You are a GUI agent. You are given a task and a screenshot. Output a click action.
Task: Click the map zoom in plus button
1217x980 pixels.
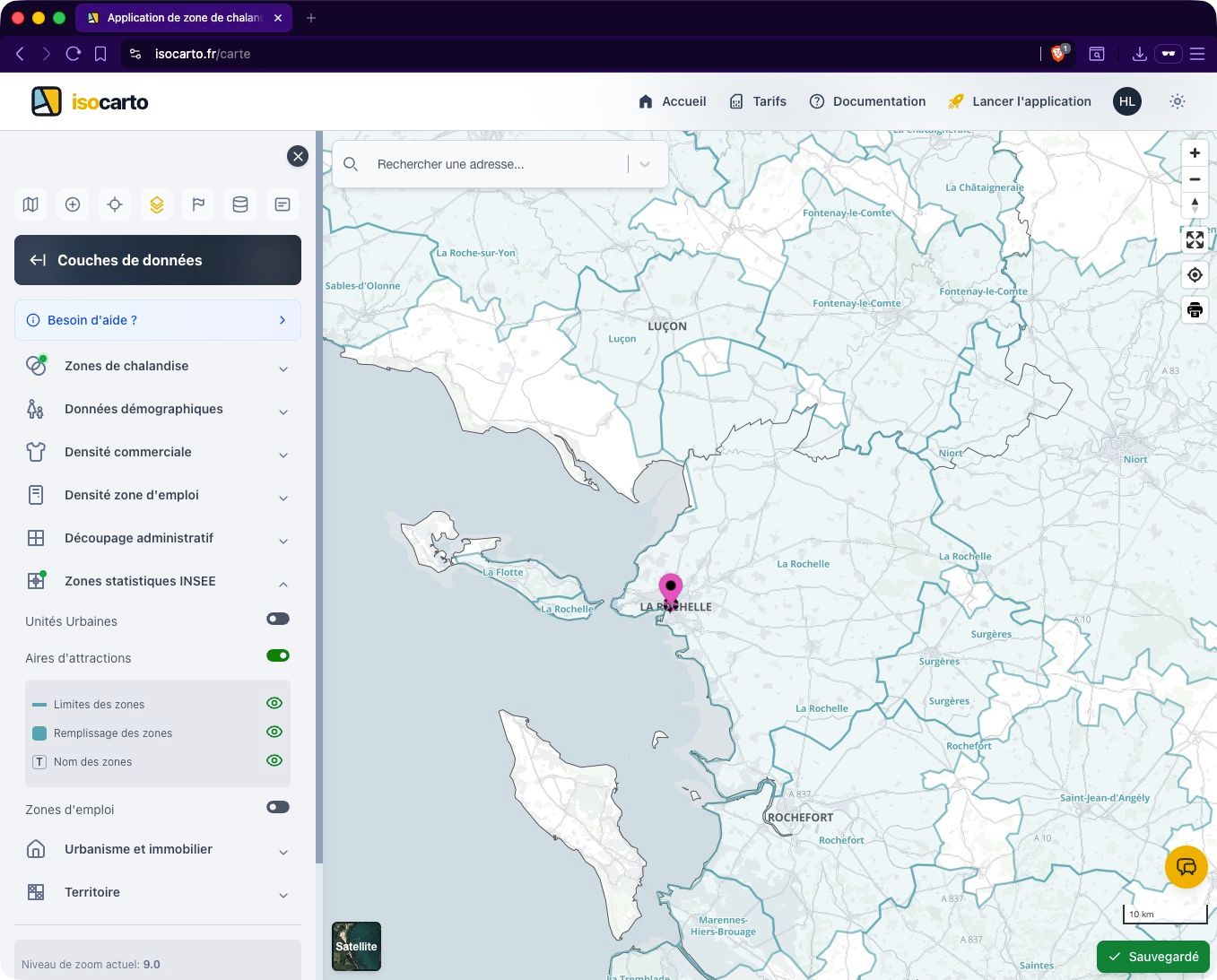click(x=1195, y=153)
